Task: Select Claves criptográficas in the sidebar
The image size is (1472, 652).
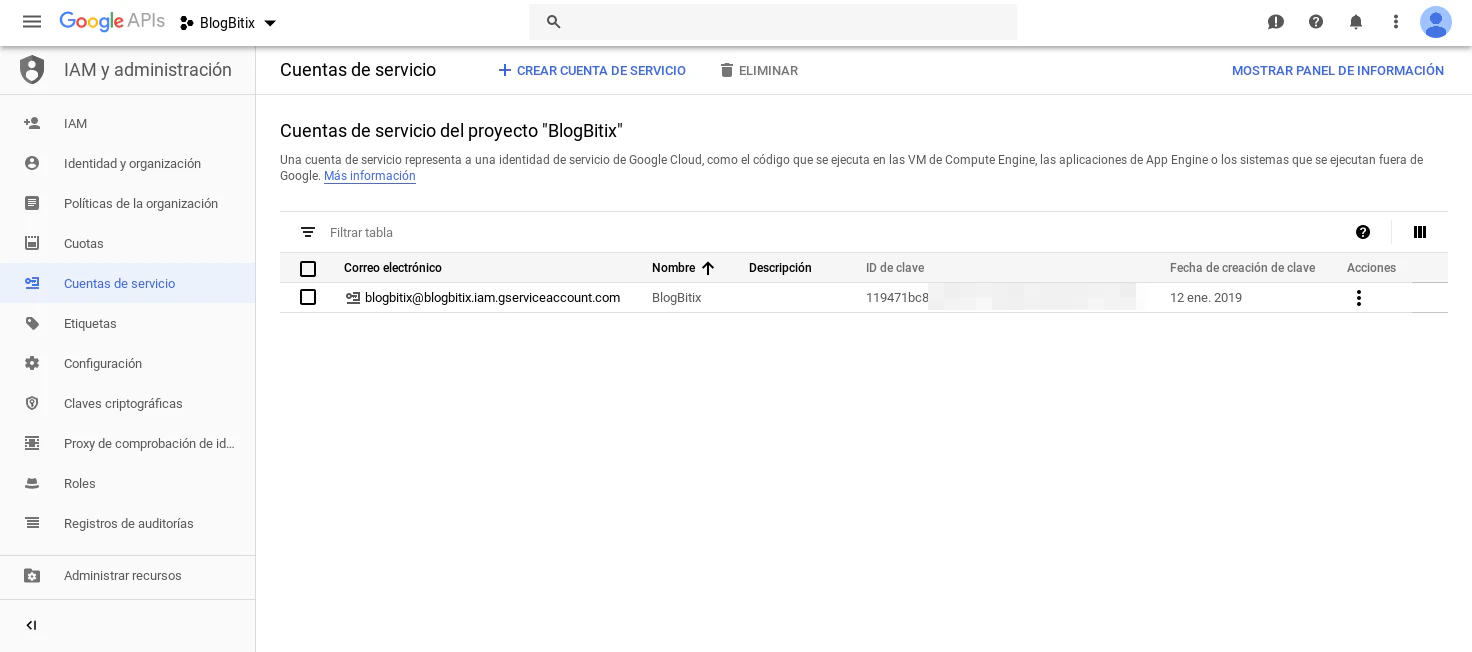Action: (123, 403)
